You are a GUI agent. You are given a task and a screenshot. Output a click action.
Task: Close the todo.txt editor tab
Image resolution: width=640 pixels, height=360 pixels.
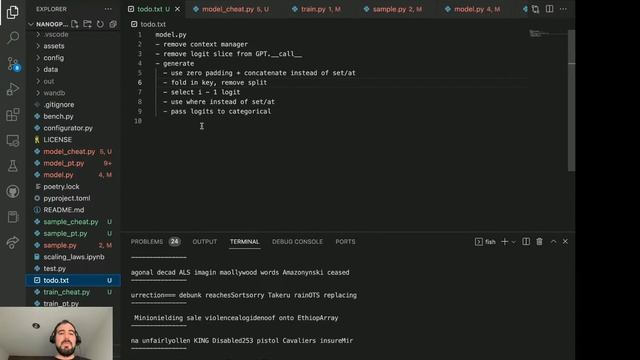click(x=178, y=9)
